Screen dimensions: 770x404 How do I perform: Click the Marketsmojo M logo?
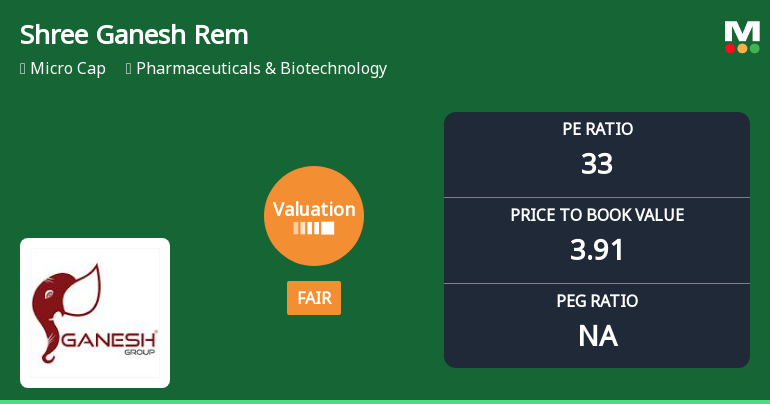742,31
